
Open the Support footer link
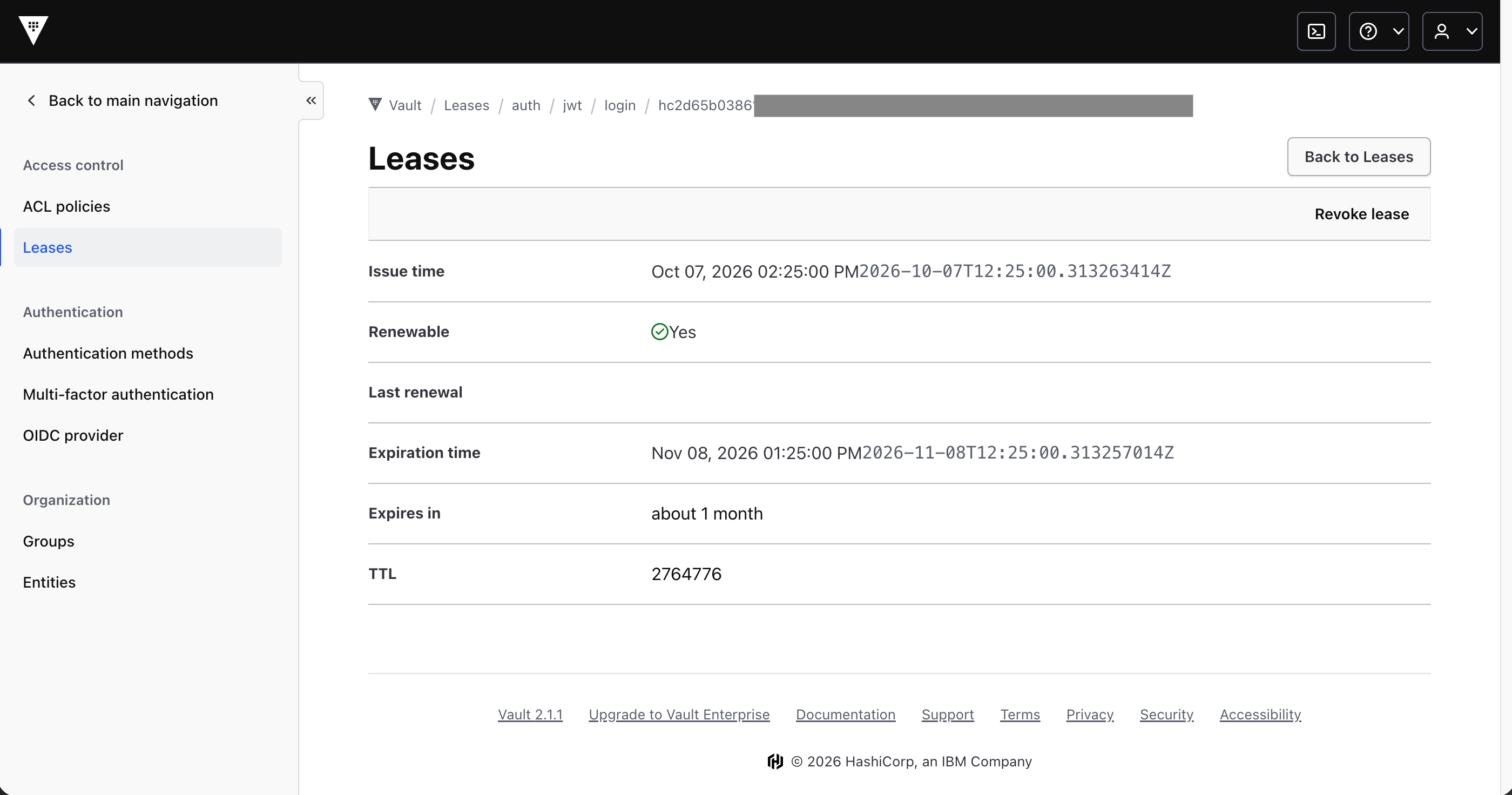tap(947, 714)
